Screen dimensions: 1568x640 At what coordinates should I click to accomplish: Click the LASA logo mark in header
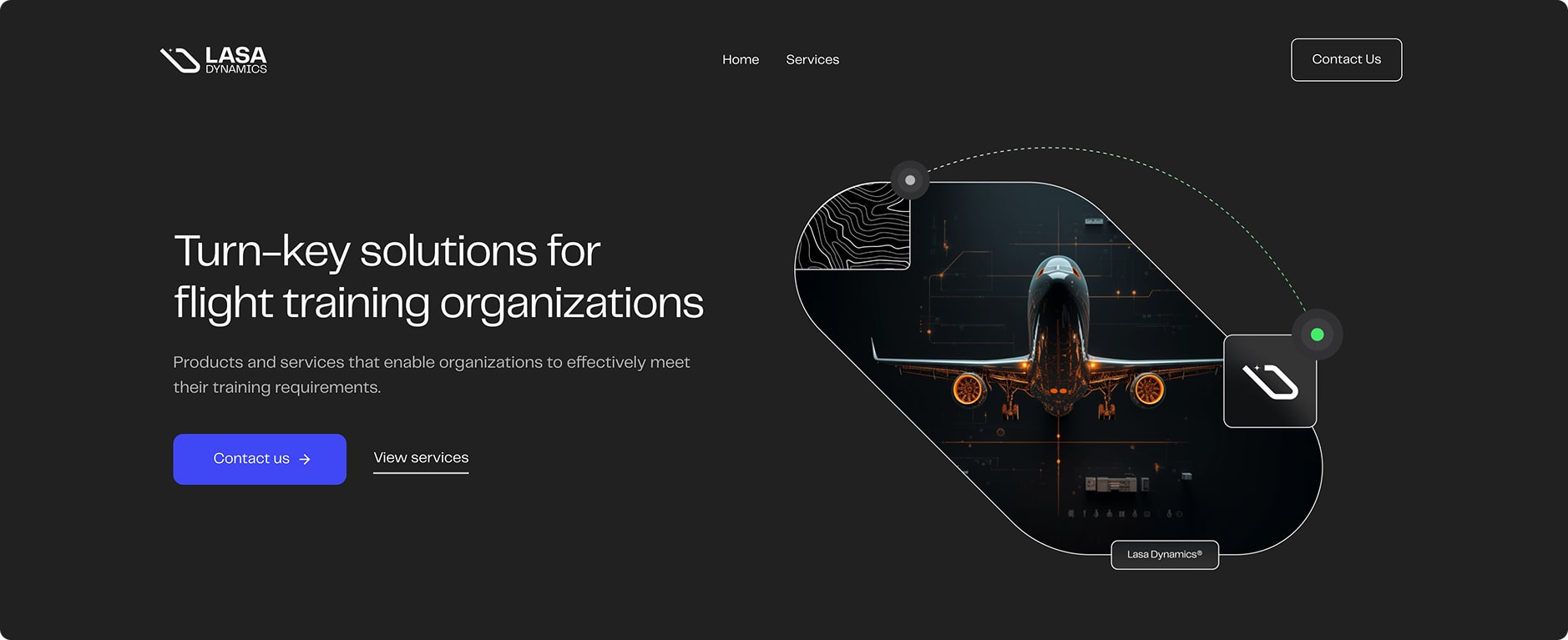coord(180,60)
